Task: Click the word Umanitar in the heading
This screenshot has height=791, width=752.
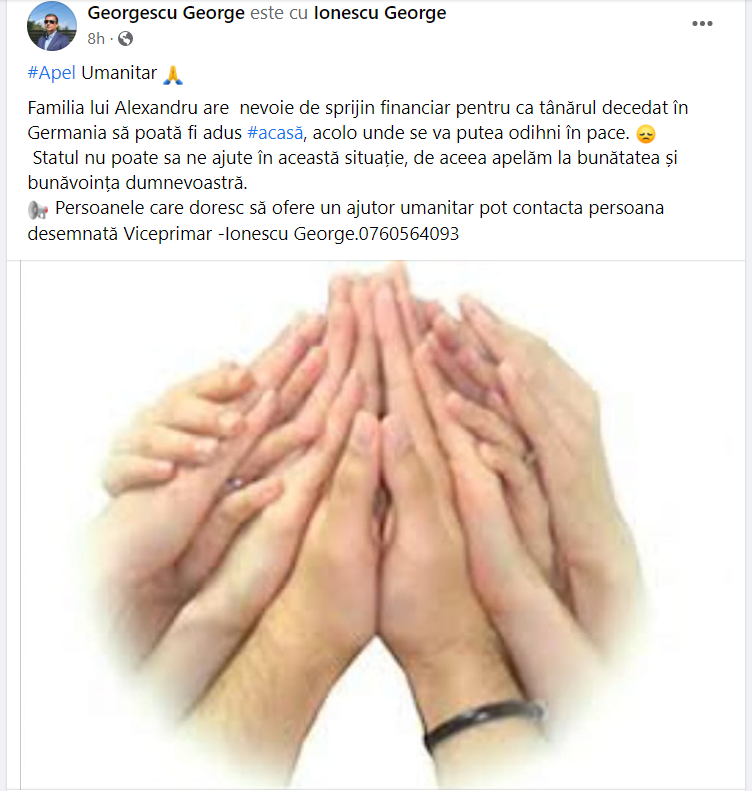Action: pos(119,73)
